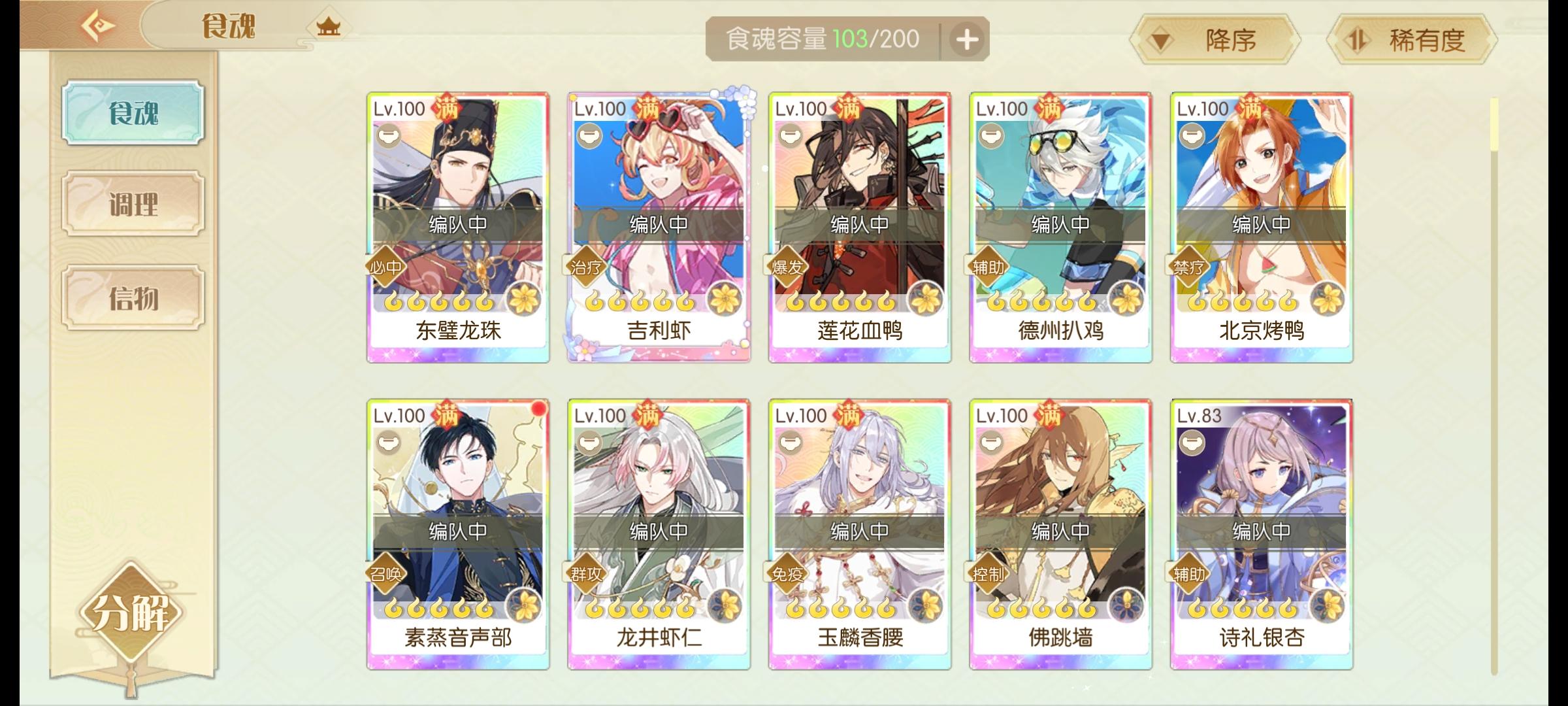Toggle bowl marker on 诗礼银杏 card
The height and width of the screenshot is (706, 1568).
pos(1192,443)
